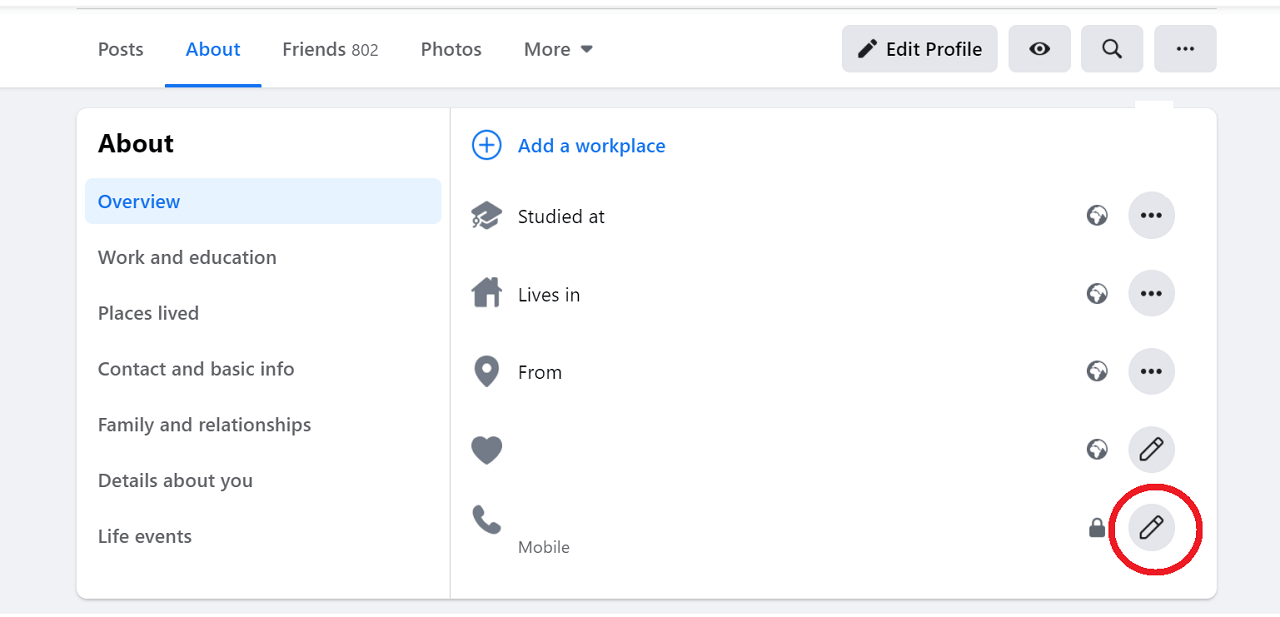Switch to the Posts tab
1280x617 pixels.
(121, 49)
